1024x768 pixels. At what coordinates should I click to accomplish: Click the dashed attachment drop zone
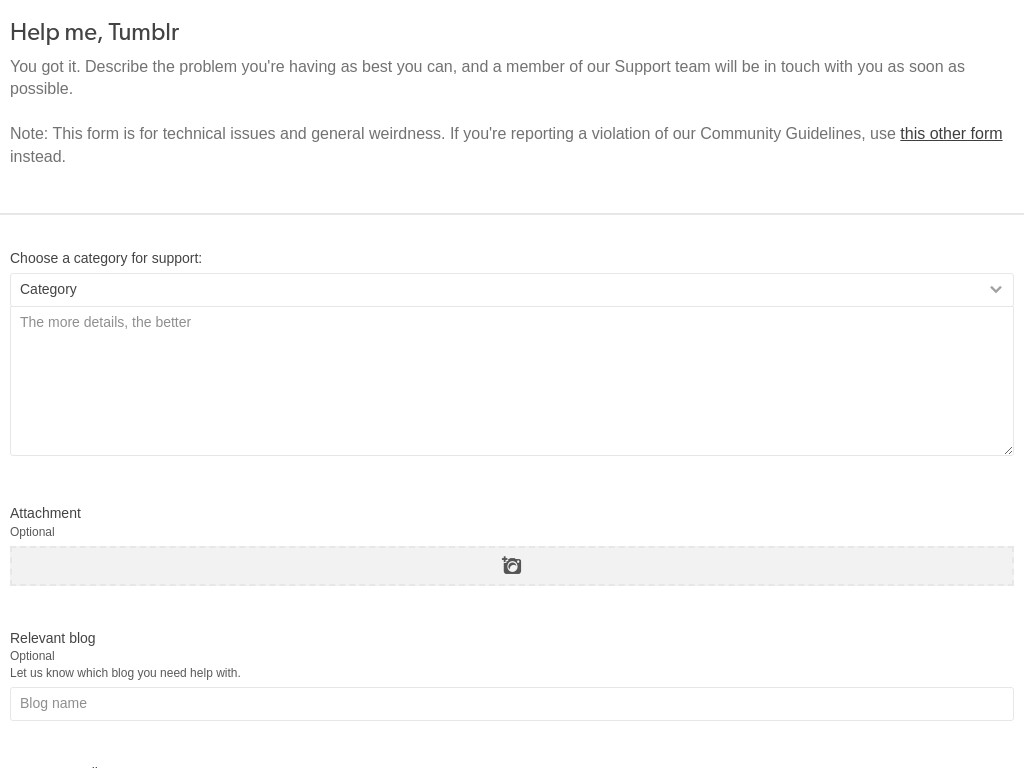click(511, 566)
